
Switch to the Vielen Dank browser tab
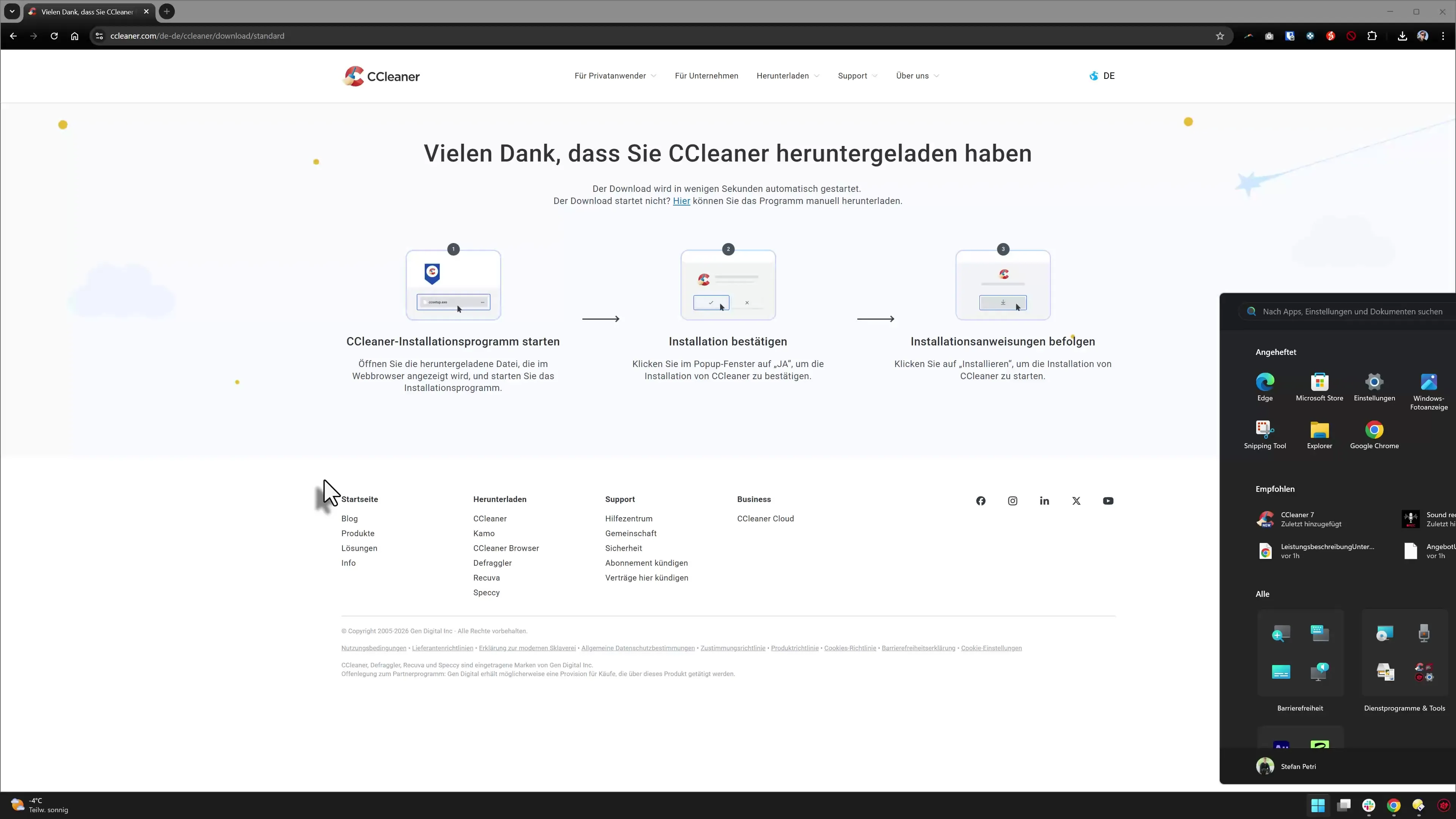[x=85, y=11]
